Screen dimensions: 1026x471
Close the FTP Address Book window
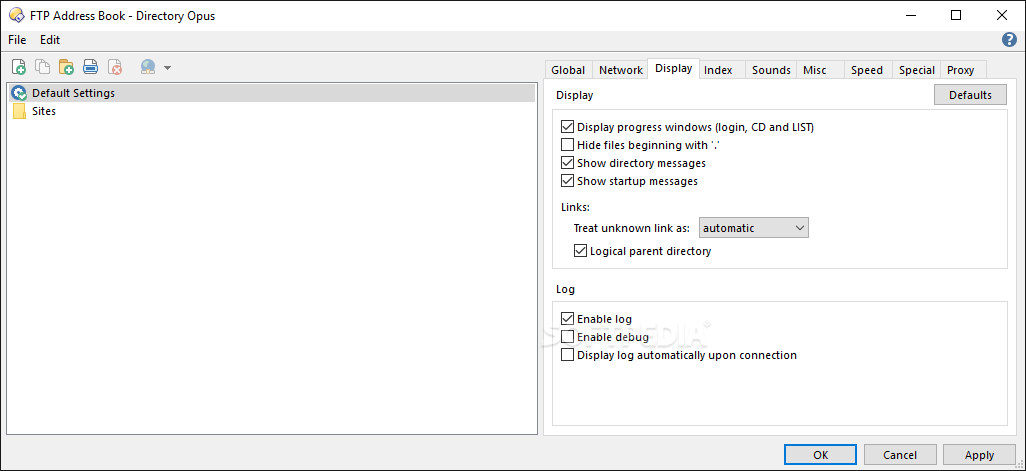[1001, 16]
